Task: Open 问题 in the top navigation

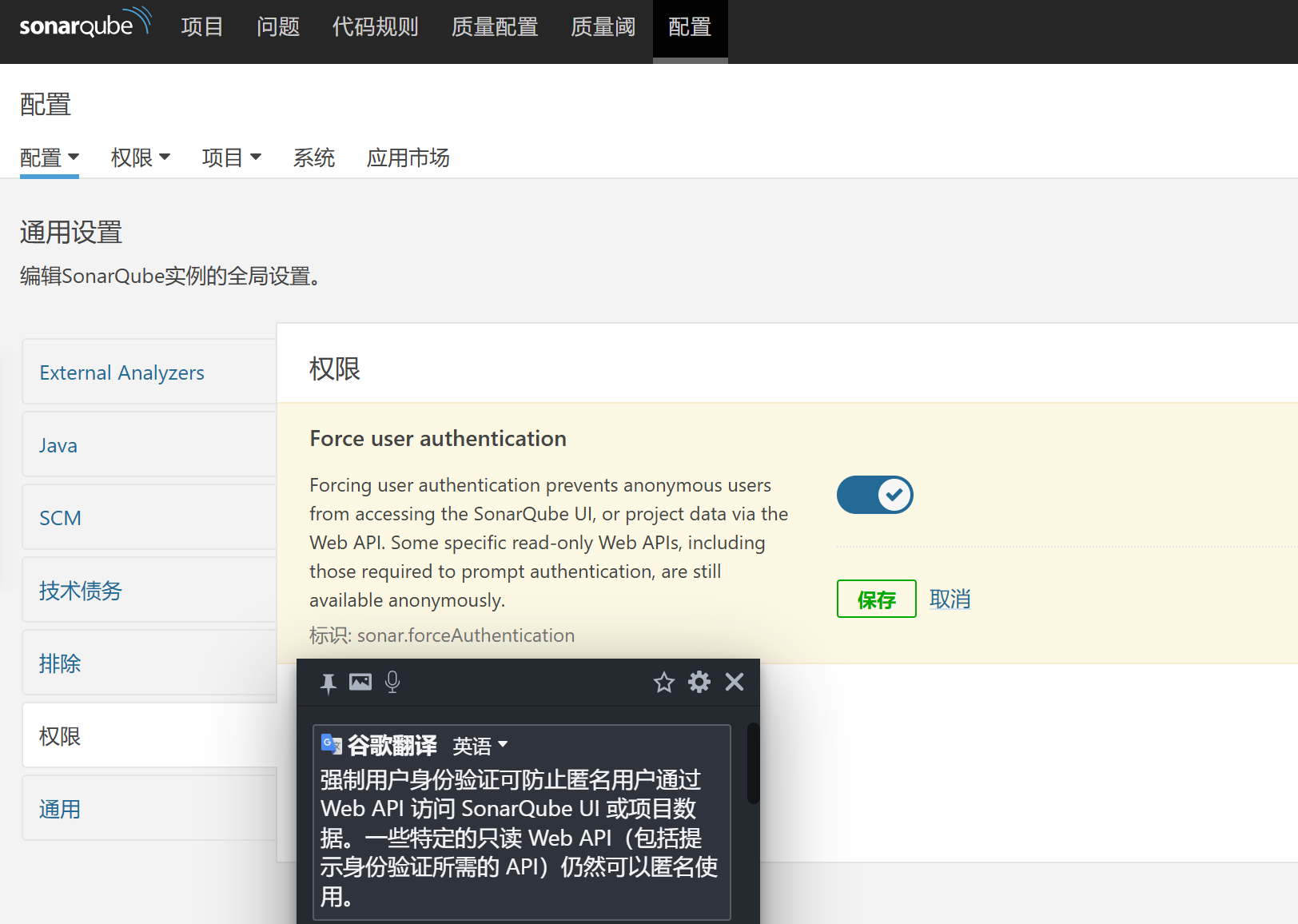Action: click(x=278, y=27)
